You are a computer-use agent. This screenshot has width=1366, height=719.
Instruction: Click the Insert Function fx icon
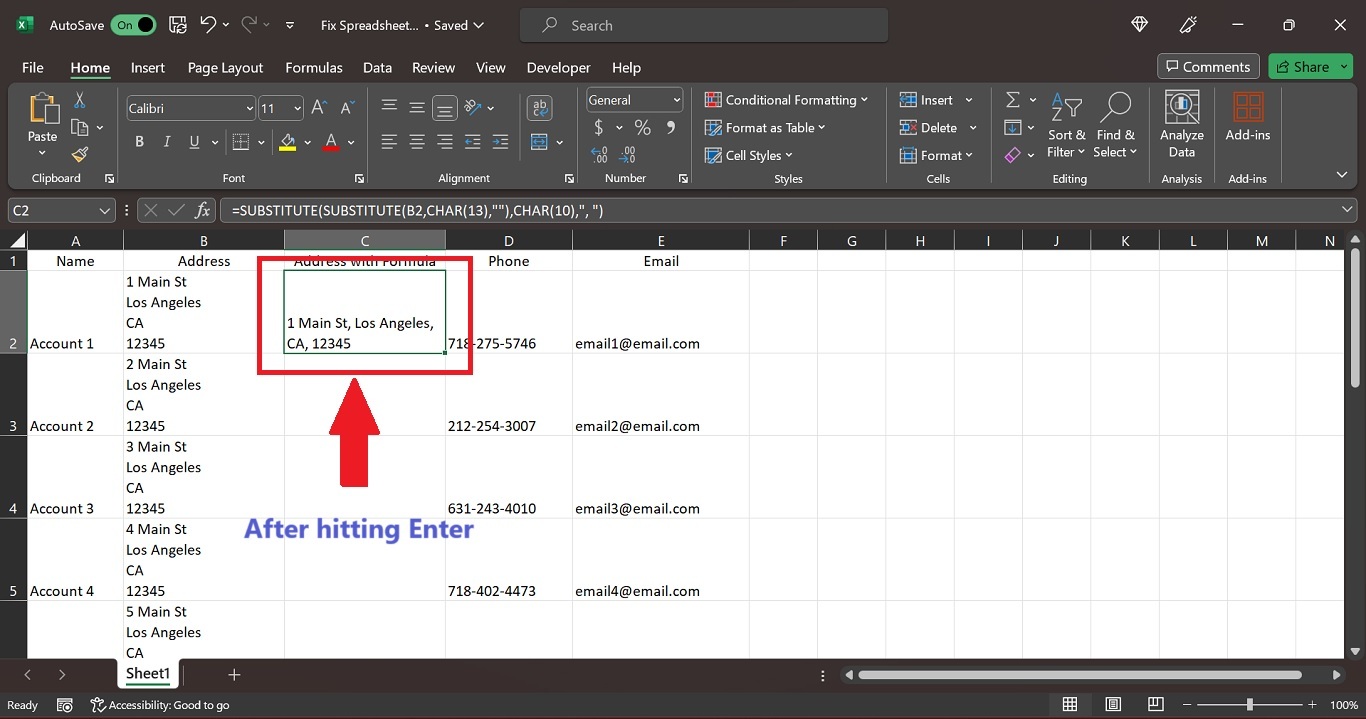(203, 211)
